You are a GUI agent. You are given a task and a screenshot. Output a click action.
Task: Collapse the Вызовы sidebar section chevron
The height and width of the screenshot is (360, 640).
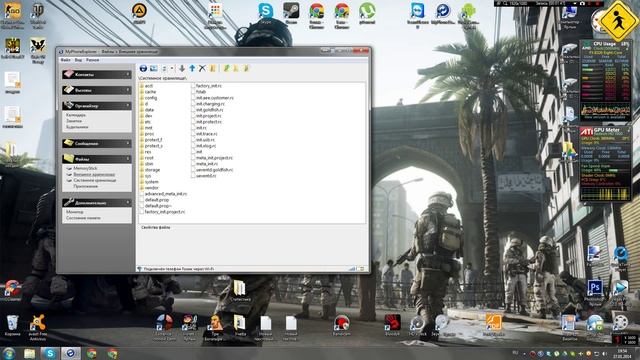pyautogui.click(x=128, y=90)
